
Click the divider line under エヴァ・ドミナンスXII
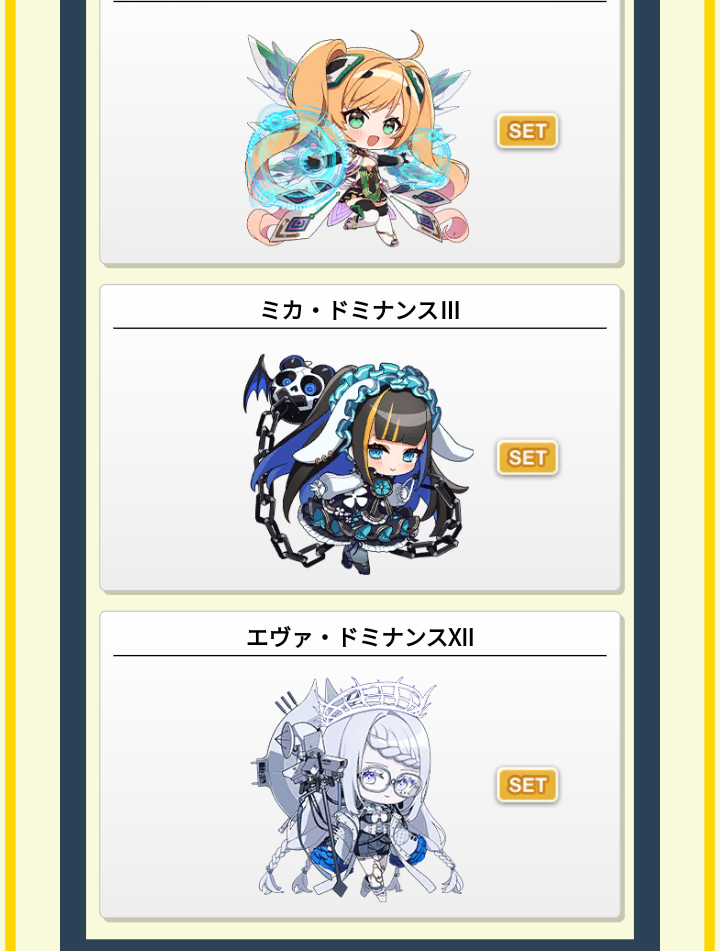coord(360,656)
